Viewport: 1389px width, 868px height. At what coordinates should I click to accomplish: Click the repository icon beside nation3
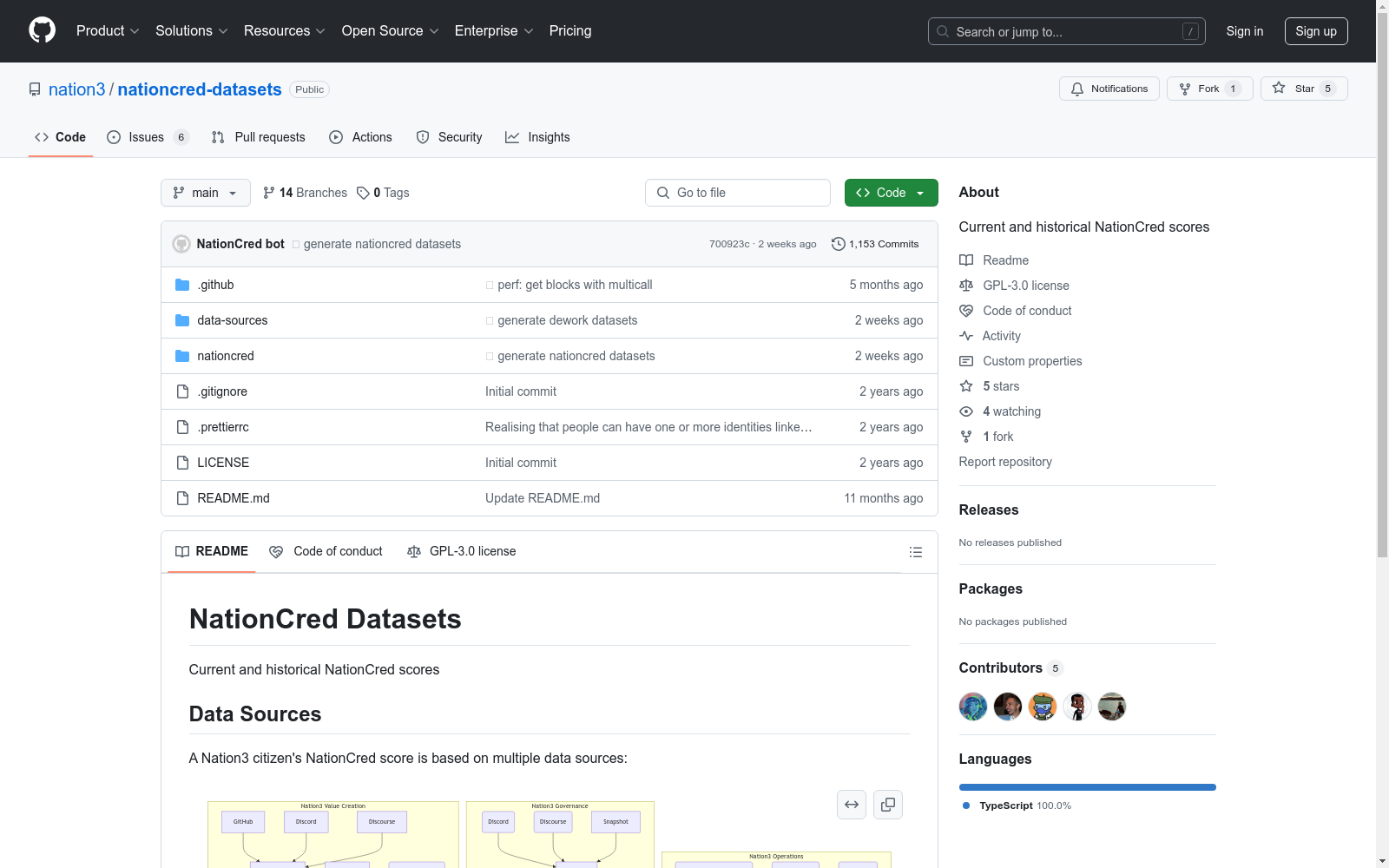pos(35,89)
